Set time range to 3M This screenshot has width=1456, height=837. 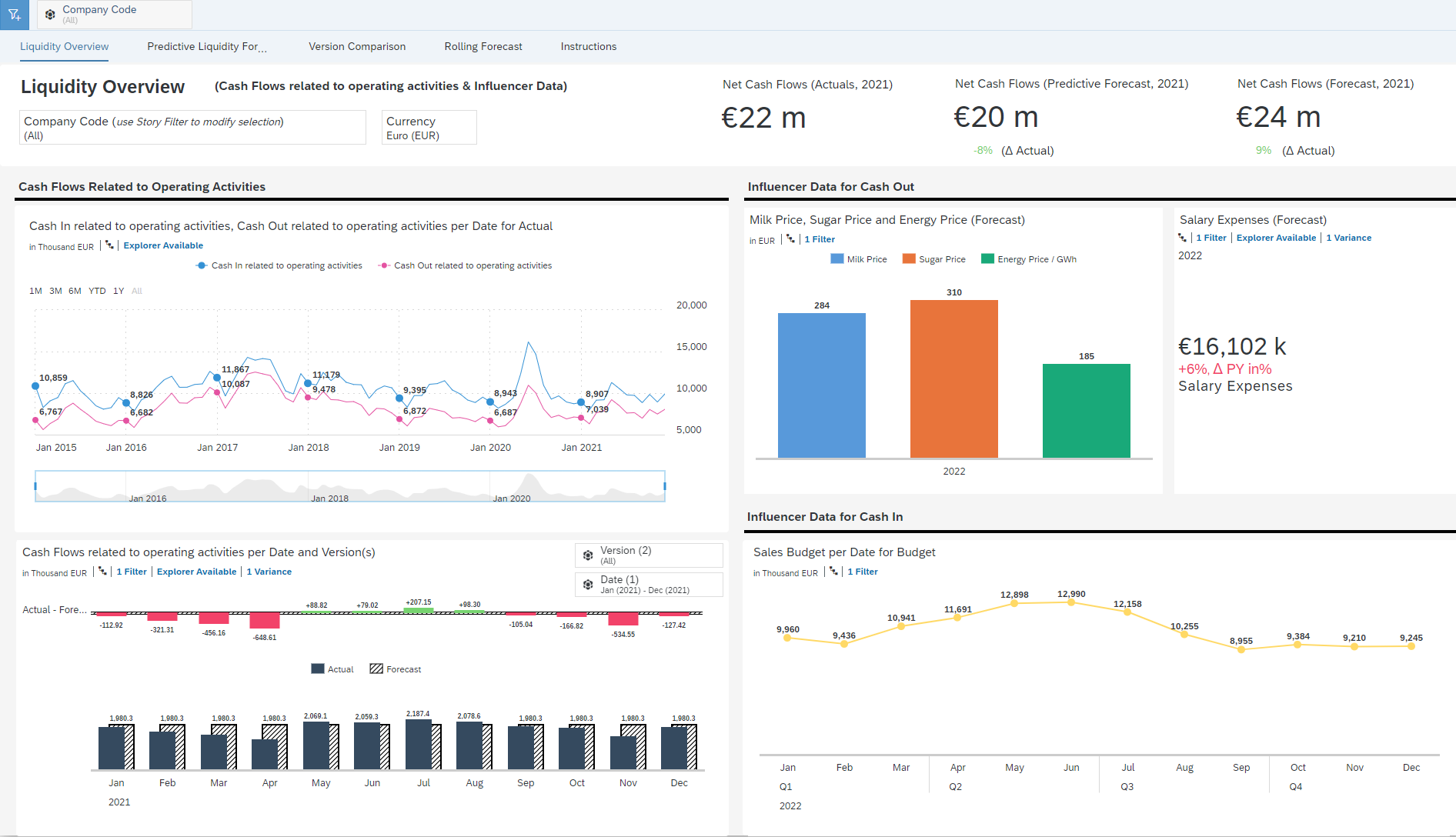(55, 291)
